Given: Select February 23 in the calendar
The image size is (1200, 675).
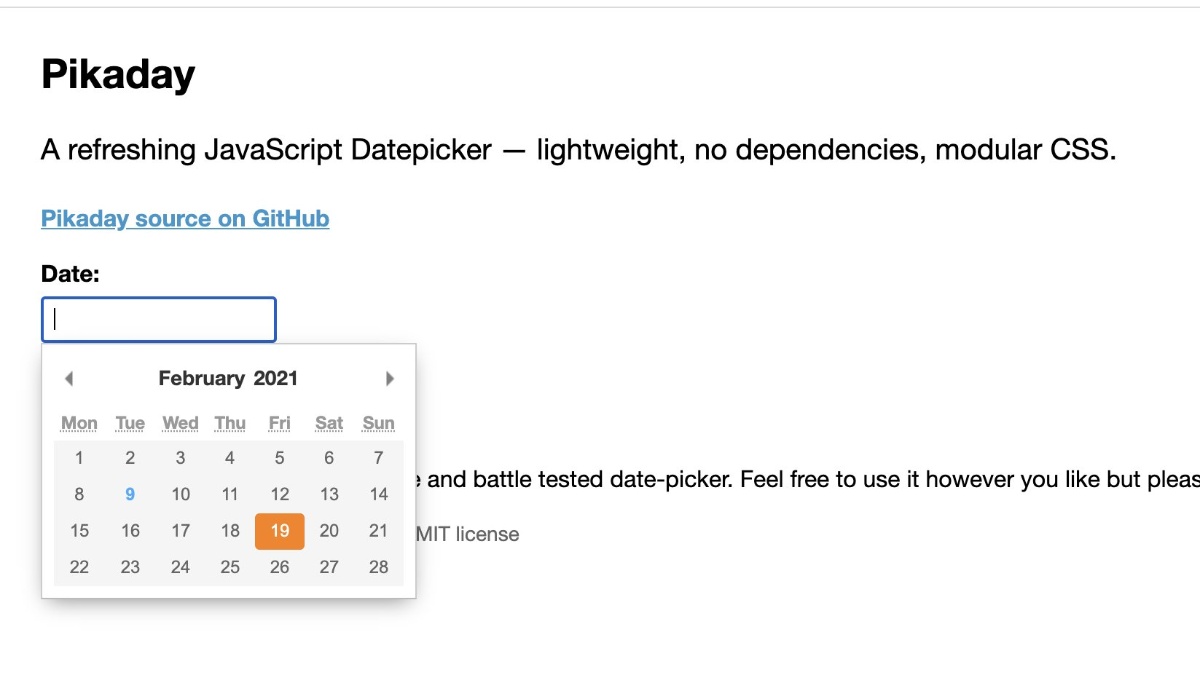Looking at the screenshot, I should click(130, 567).
